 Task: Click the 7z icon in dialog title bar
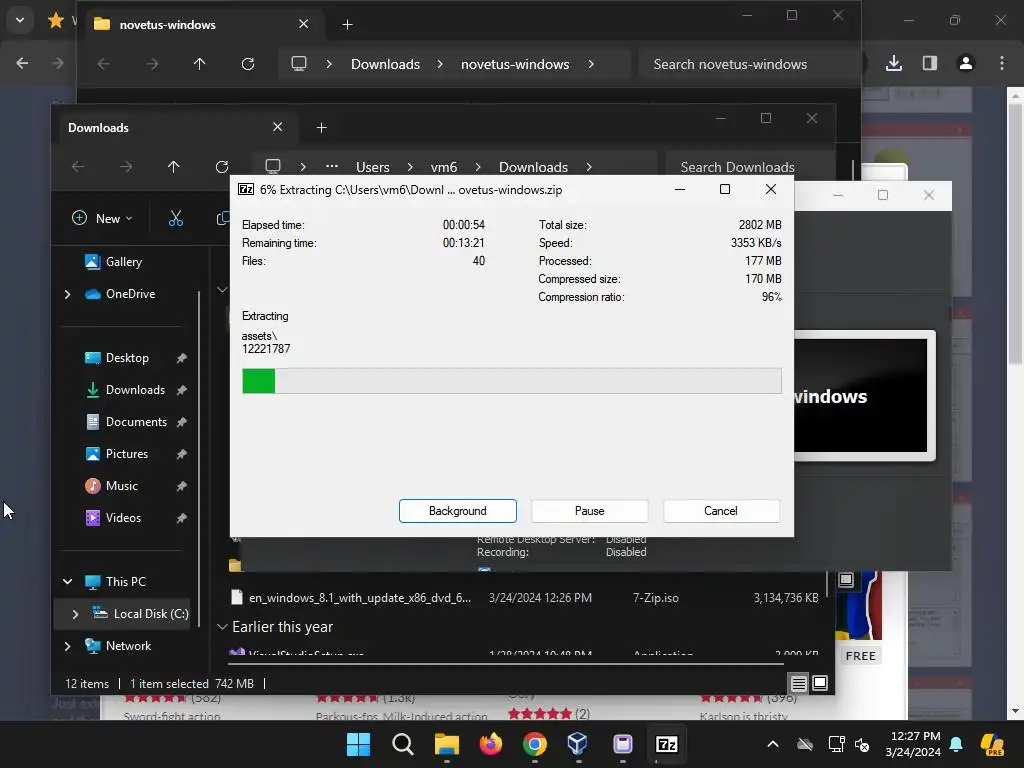click(246, 189)
